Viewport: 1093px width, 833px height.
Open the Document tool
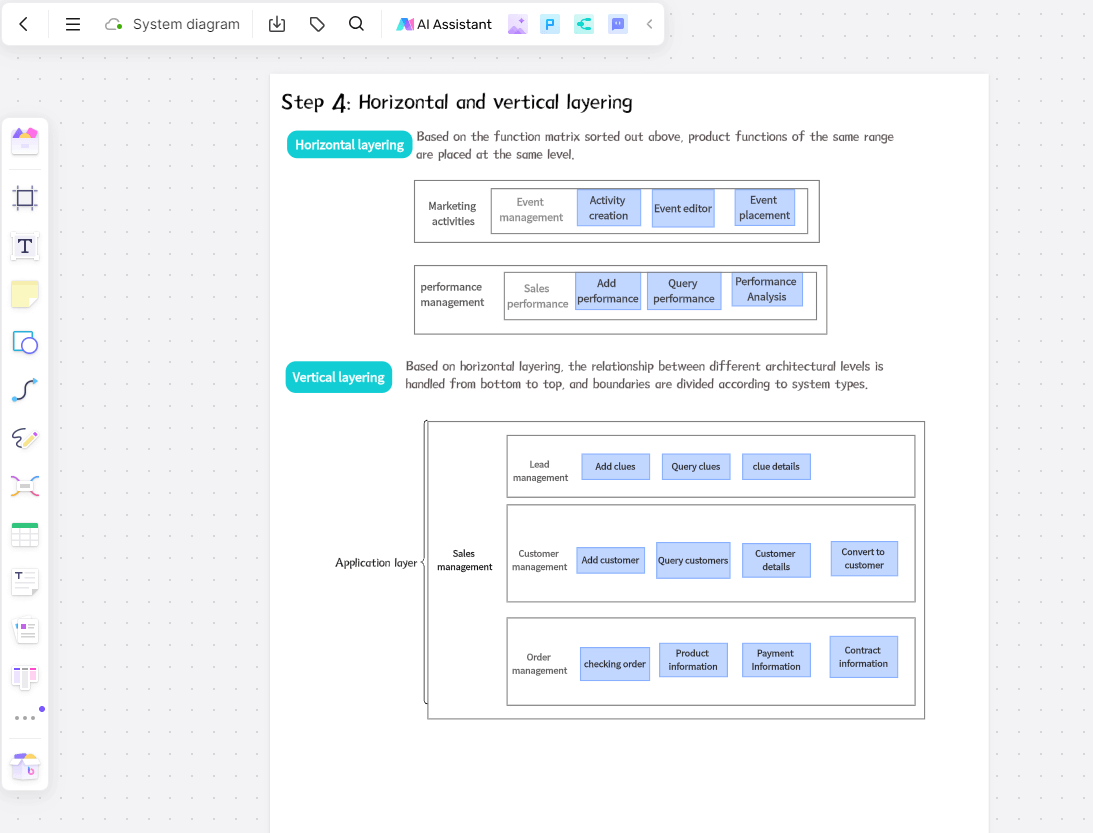pyautogui.click(x=24, y=582)
